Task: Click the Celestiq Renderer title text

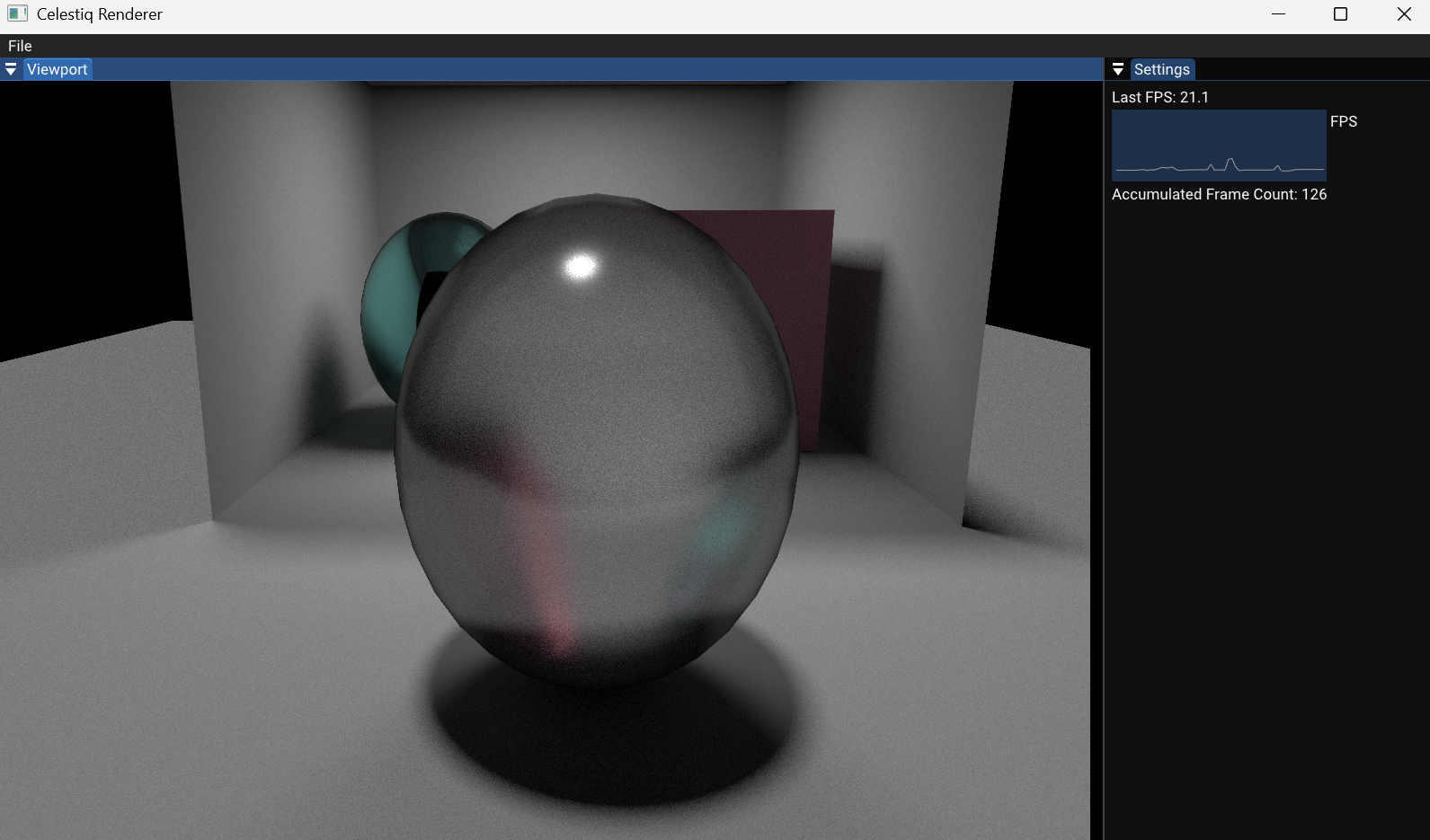Action: coord(99,14)
